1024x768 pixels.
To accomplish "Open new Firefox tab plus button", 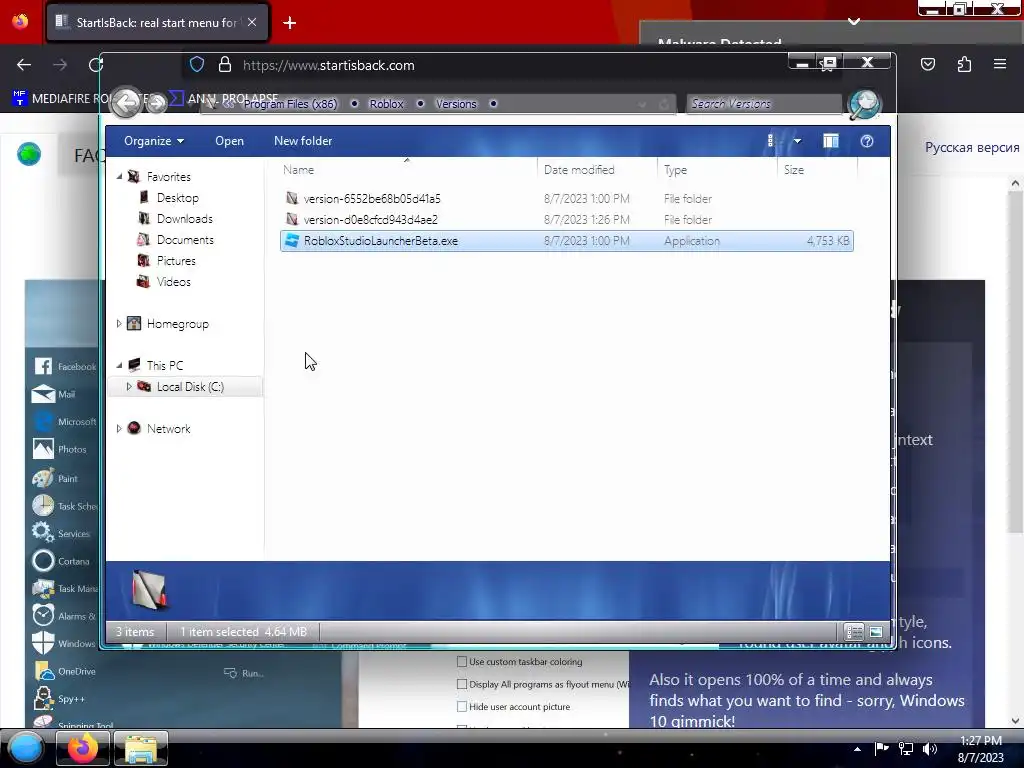I will [289, 23].
